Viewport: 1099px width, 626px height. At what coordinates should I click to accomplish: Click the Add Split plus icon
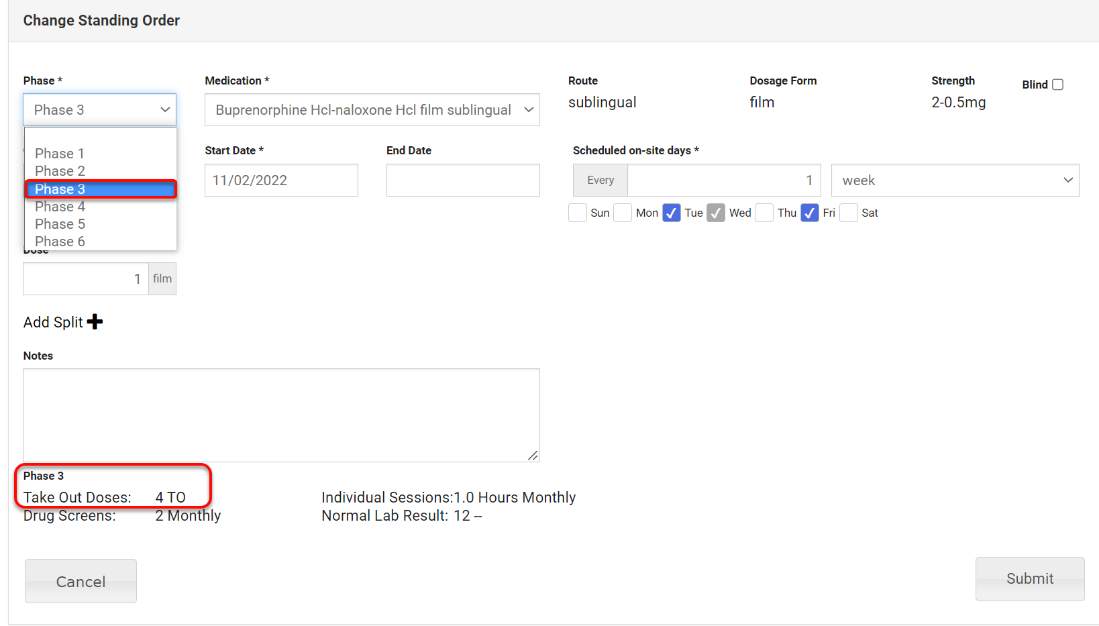(95, 322)
